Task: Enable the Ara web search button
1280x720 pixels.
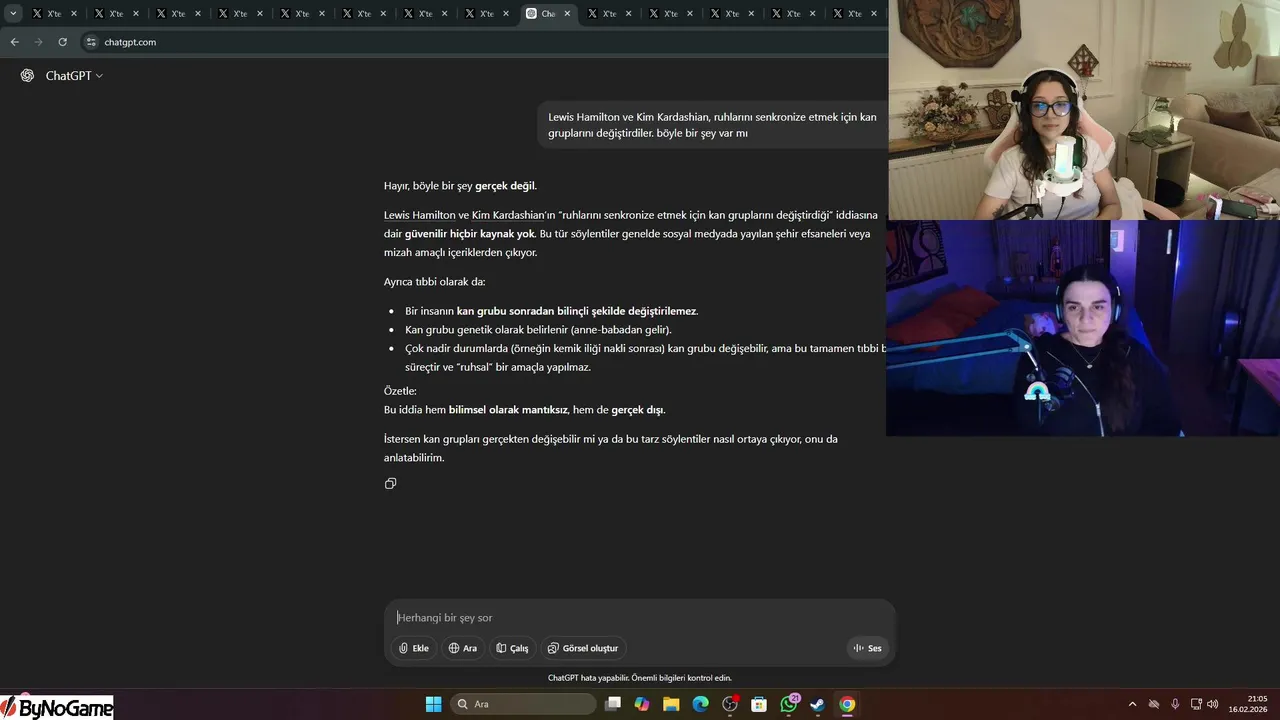Action: pos(462,648)
